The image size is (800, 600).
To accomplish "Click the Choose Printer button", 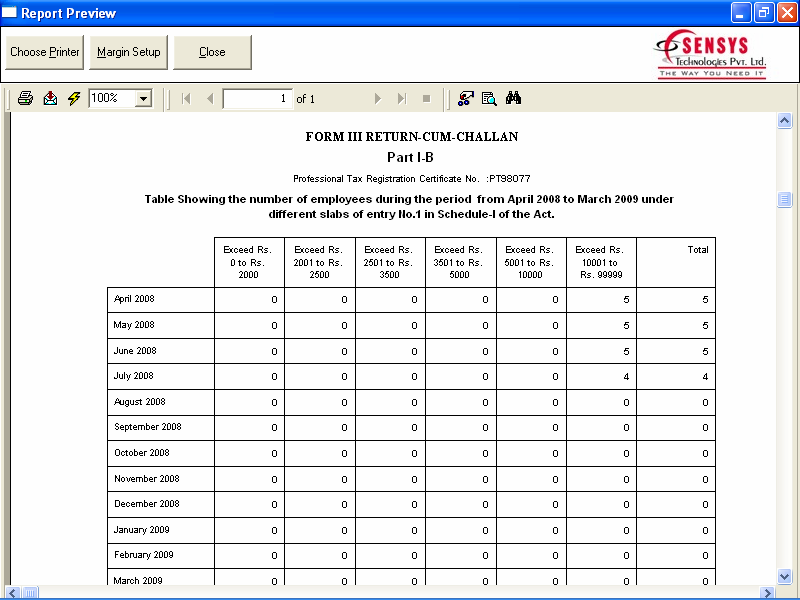I will coord(44,52).
